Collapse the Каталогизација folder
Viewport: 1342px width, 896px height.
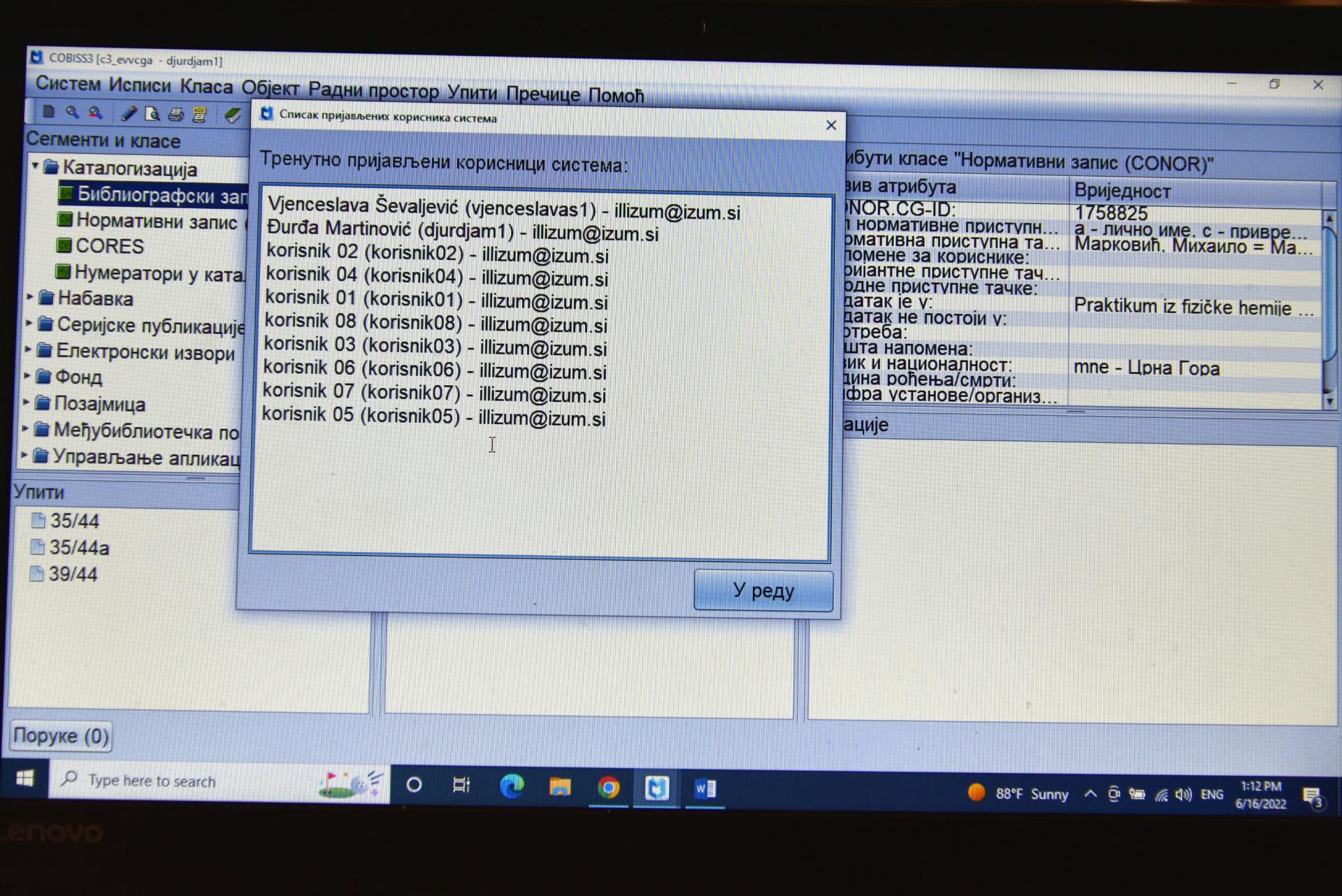pos(35,166)
